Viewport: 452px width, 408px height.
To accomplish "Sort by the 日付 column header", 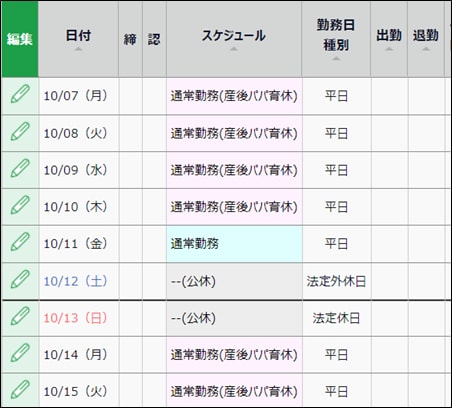I will [x=78, y=39].
